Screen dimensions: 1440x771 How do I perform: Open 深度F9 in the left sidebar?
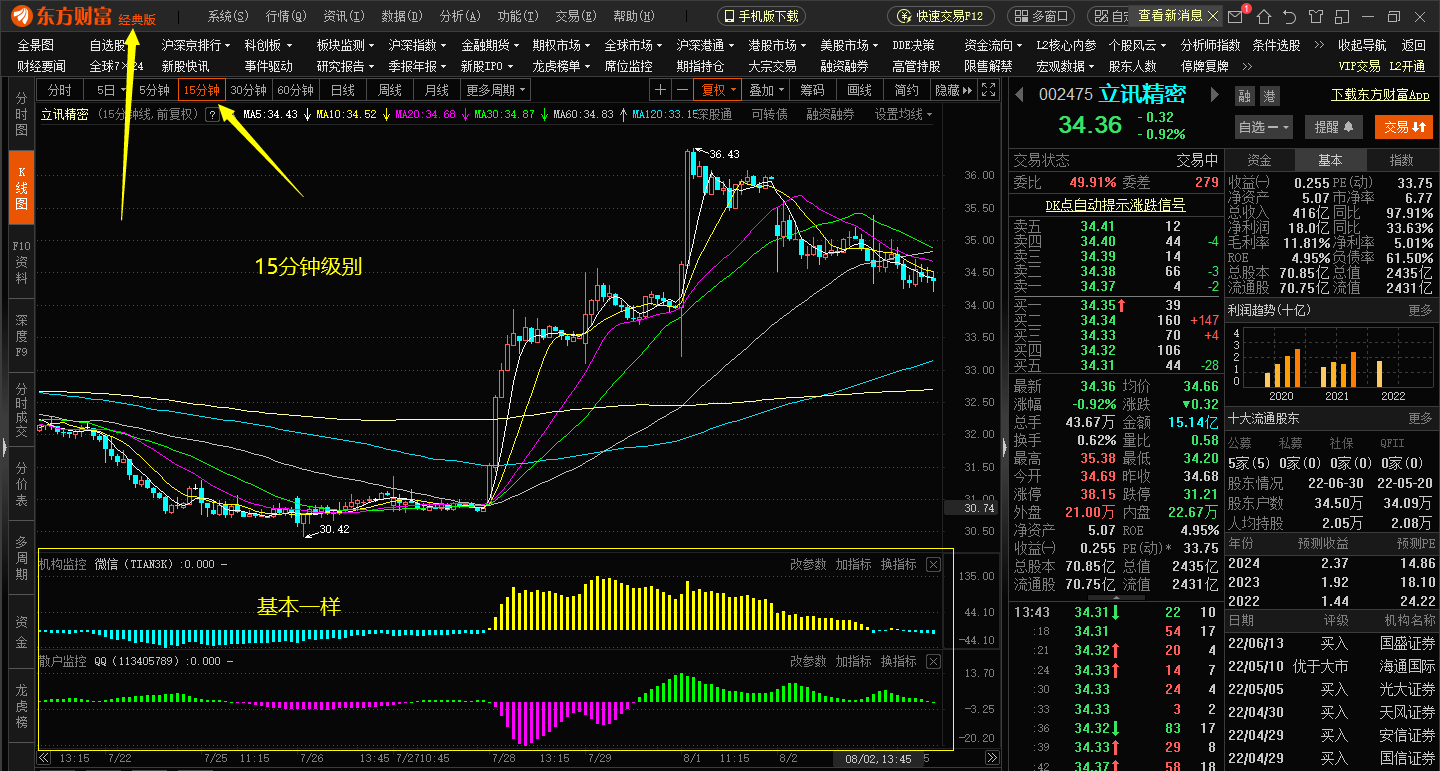pos(21,335)
